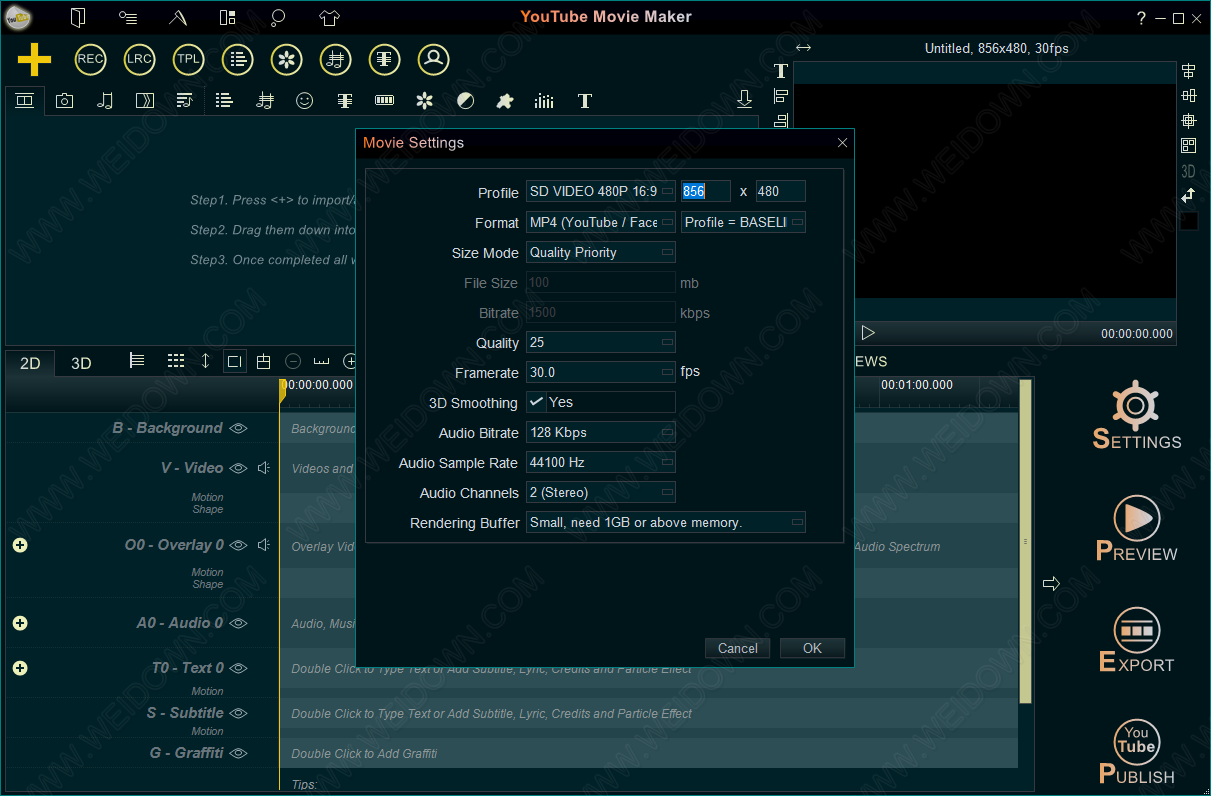Image resolution: width=1211 pixels, height=796 pixels.
Task: Click the yellow timeline playhead marker
Action: [x=283, y=392]
